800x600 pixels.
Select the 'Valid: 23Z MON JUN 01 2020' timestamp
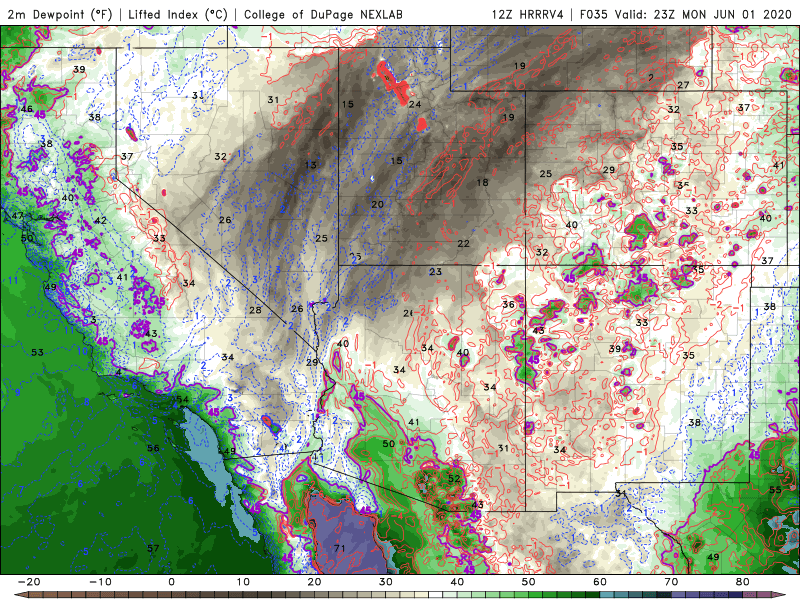(x=703, y=14)
